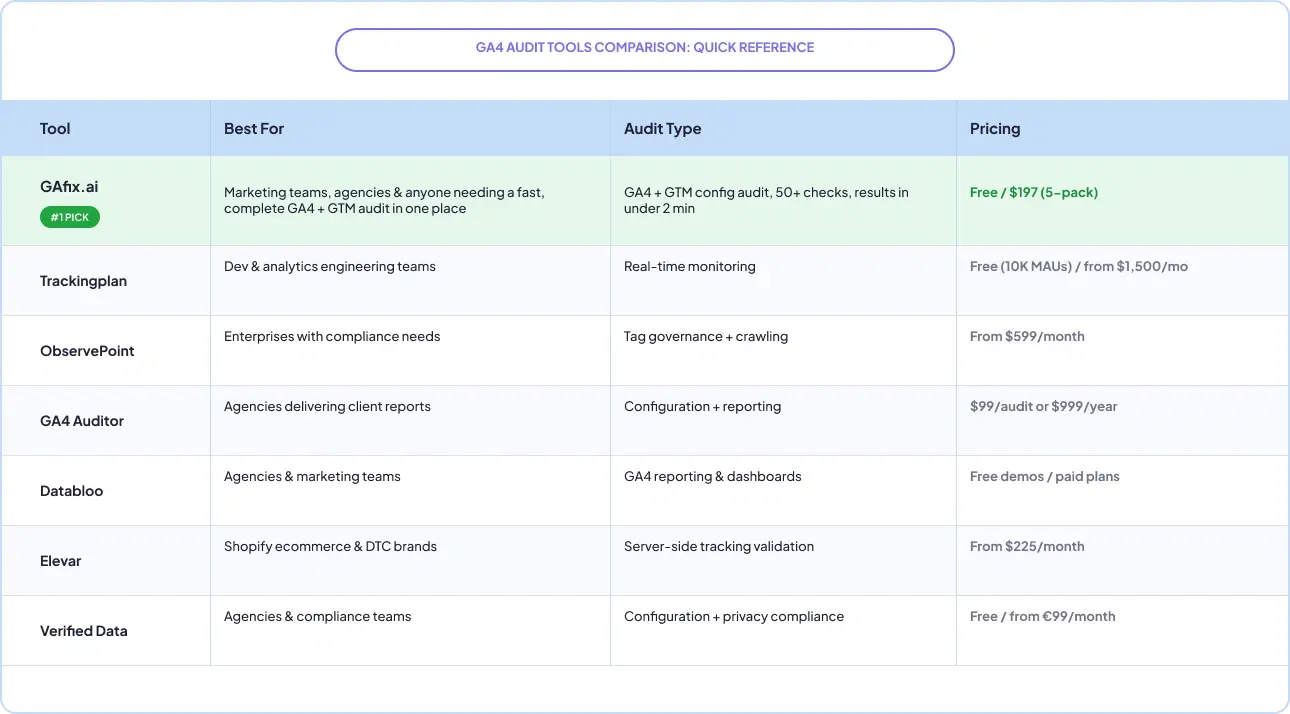Click the Trackingplan tool name

pos(83,281)
